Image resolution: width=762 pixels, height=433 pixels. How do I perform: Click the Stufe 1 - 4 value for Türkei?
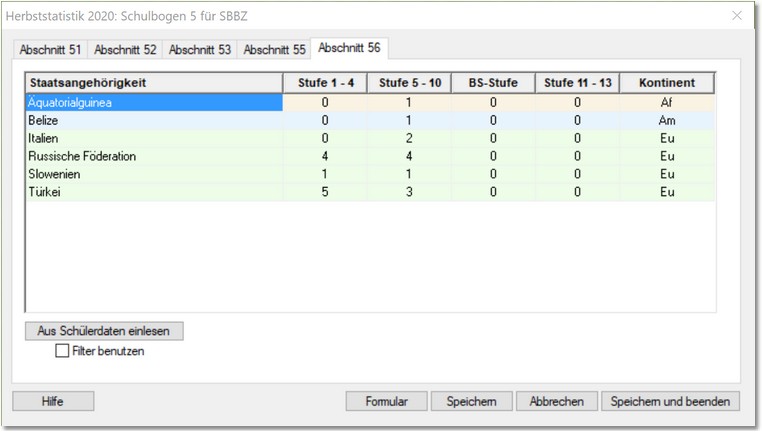pyautogui.click(x=325, y=192)
